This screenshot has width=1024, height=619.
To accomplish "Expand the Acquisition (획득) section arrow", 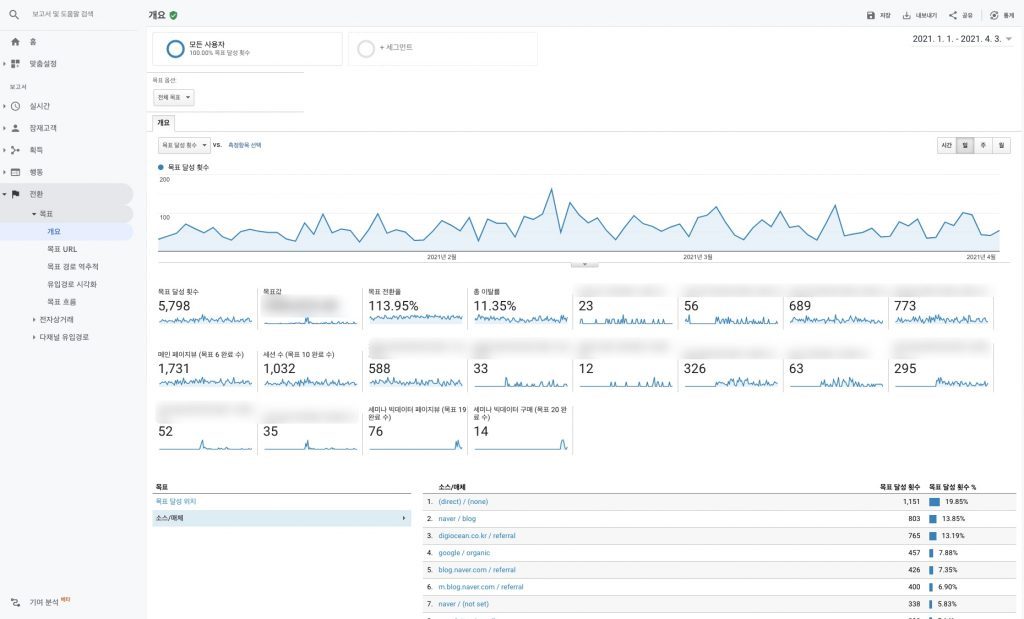I will (4, 150).
